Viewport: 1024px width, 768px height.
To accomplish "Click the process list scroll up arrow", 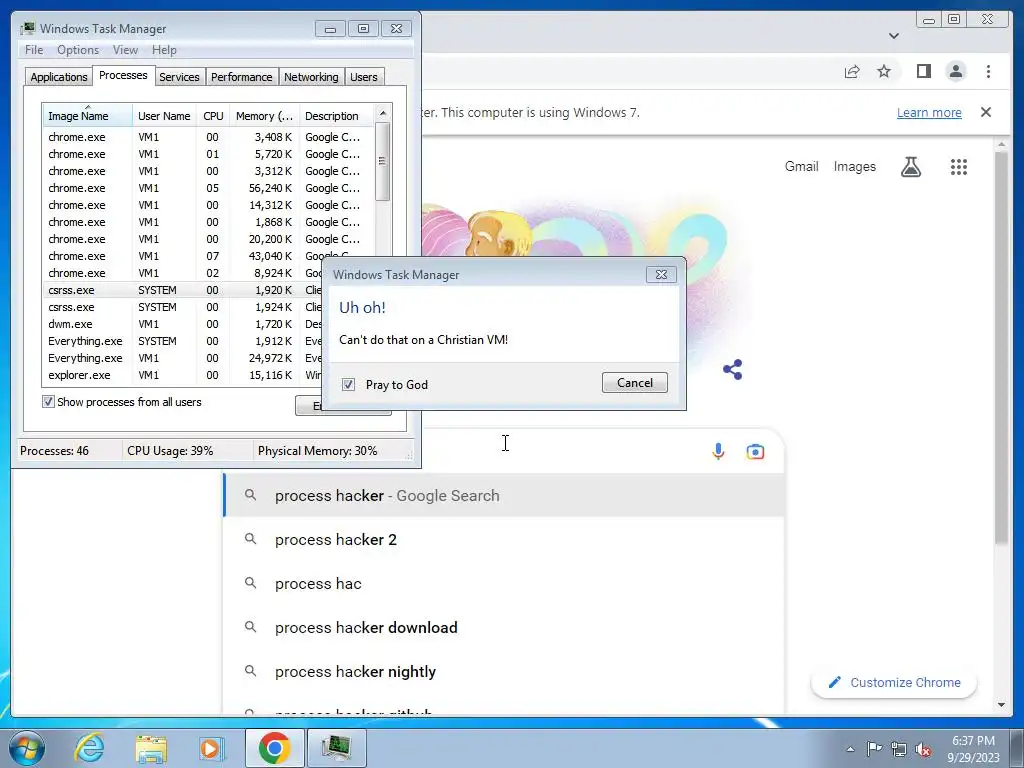I will [x=383, y=113].
